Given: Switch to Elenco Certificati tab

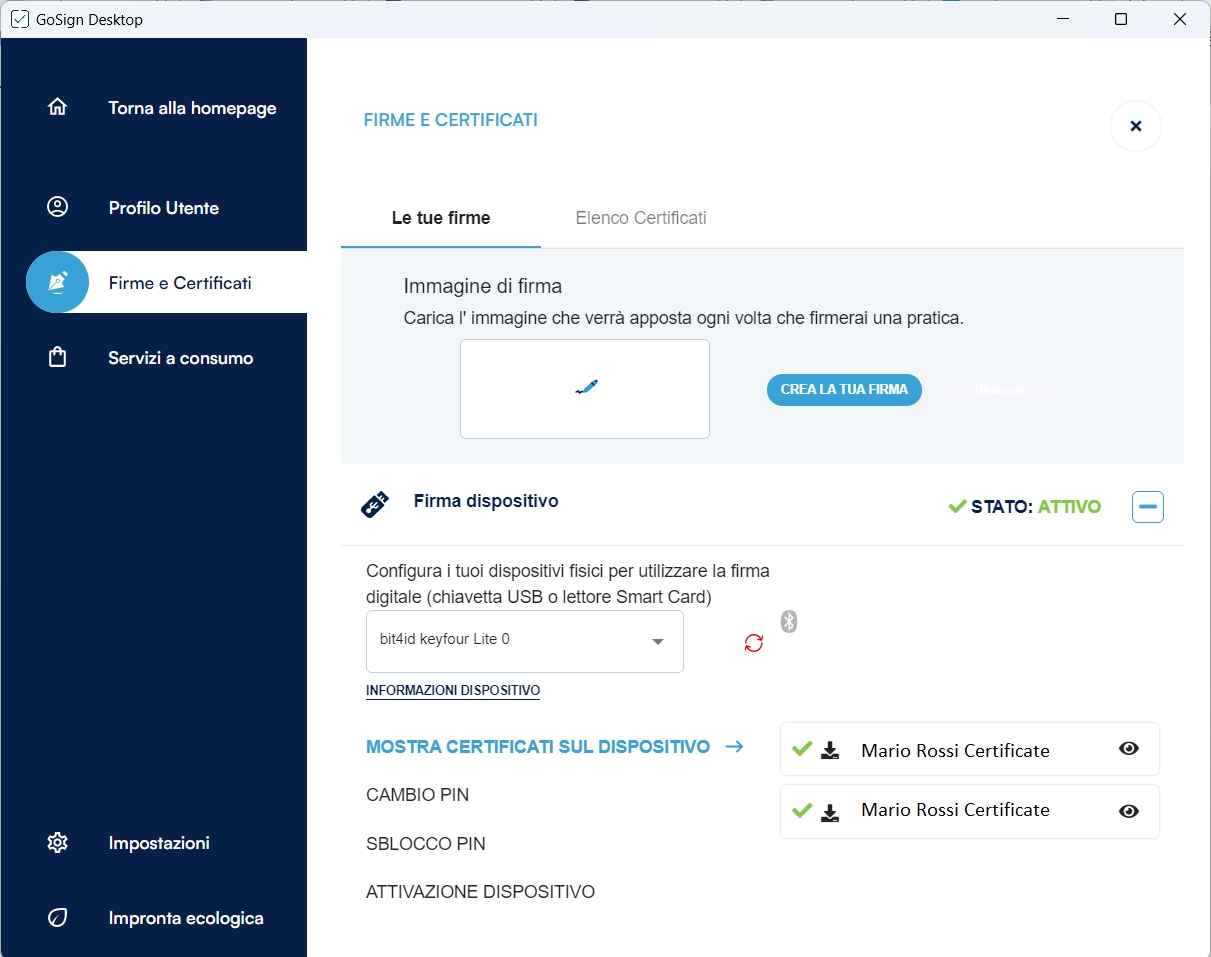Looking at the screenshot, I should coord(641,218).
